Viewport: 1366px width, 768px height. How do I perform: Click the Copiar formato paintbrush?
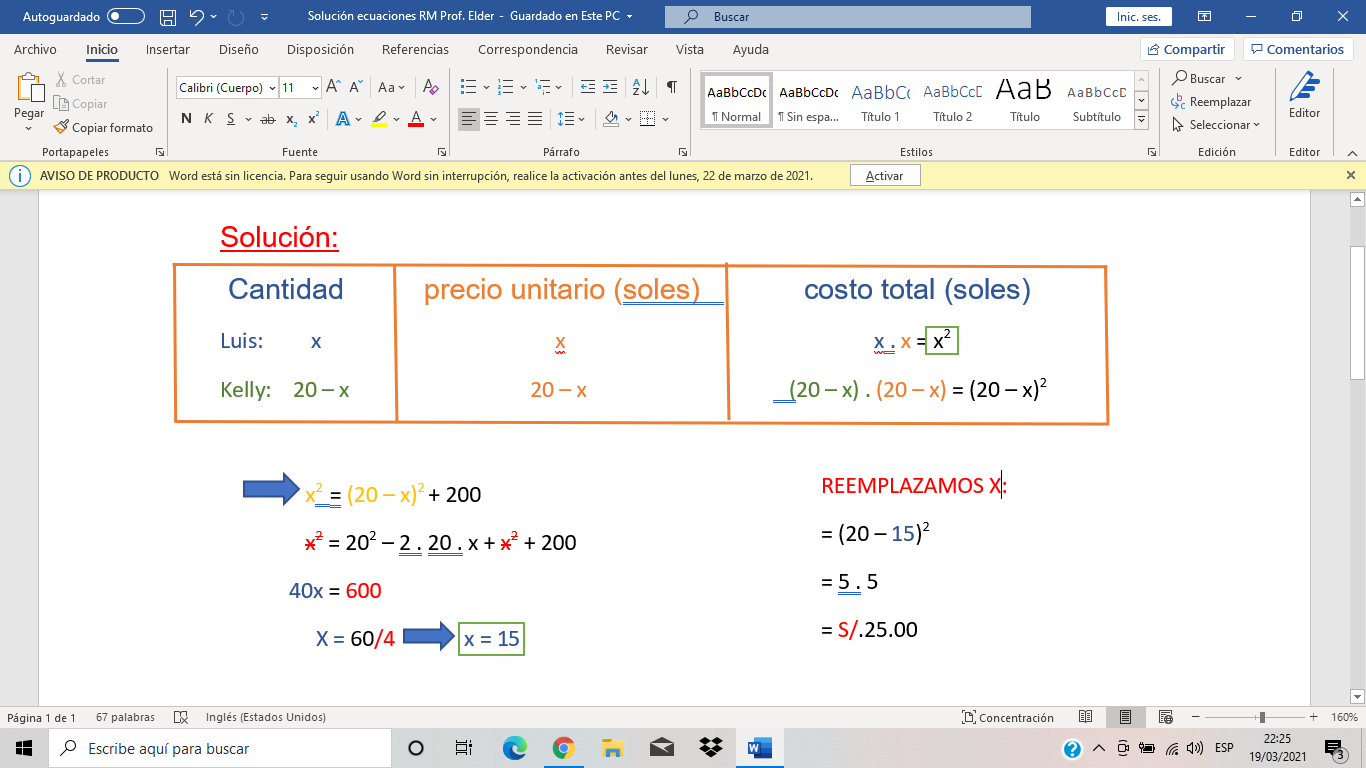point(104,128)
